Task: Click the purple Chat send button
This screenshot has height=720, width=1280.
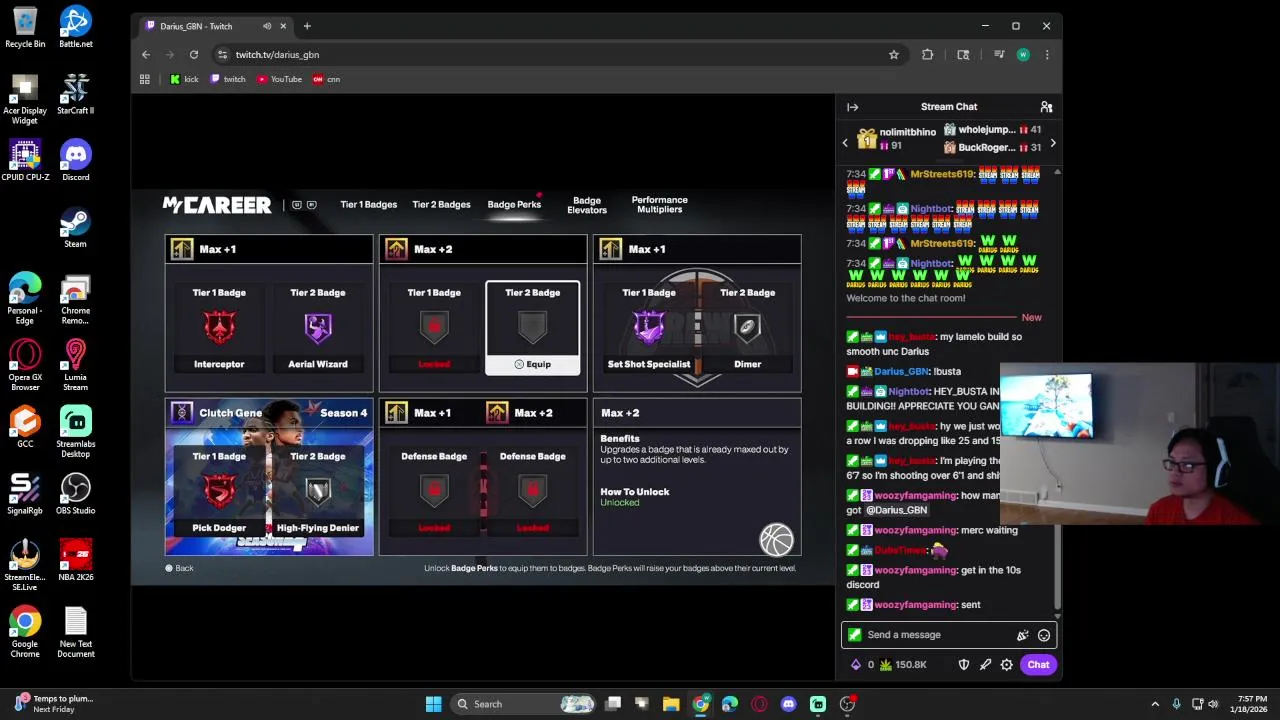Action: [x=1038, y=665]
